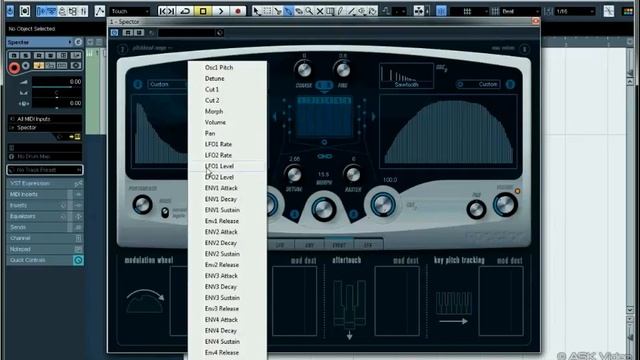Open the No Drum Map dropdown
Image resolution: width=640 pixels, height=360 pixels.
coord(45,156)
